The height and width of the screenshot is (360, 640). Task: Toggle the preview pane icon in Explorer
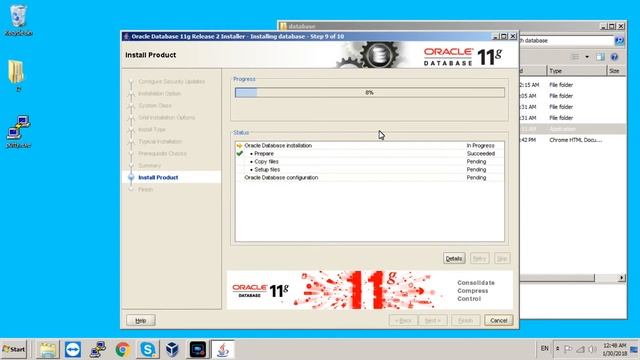coord(600,57)
